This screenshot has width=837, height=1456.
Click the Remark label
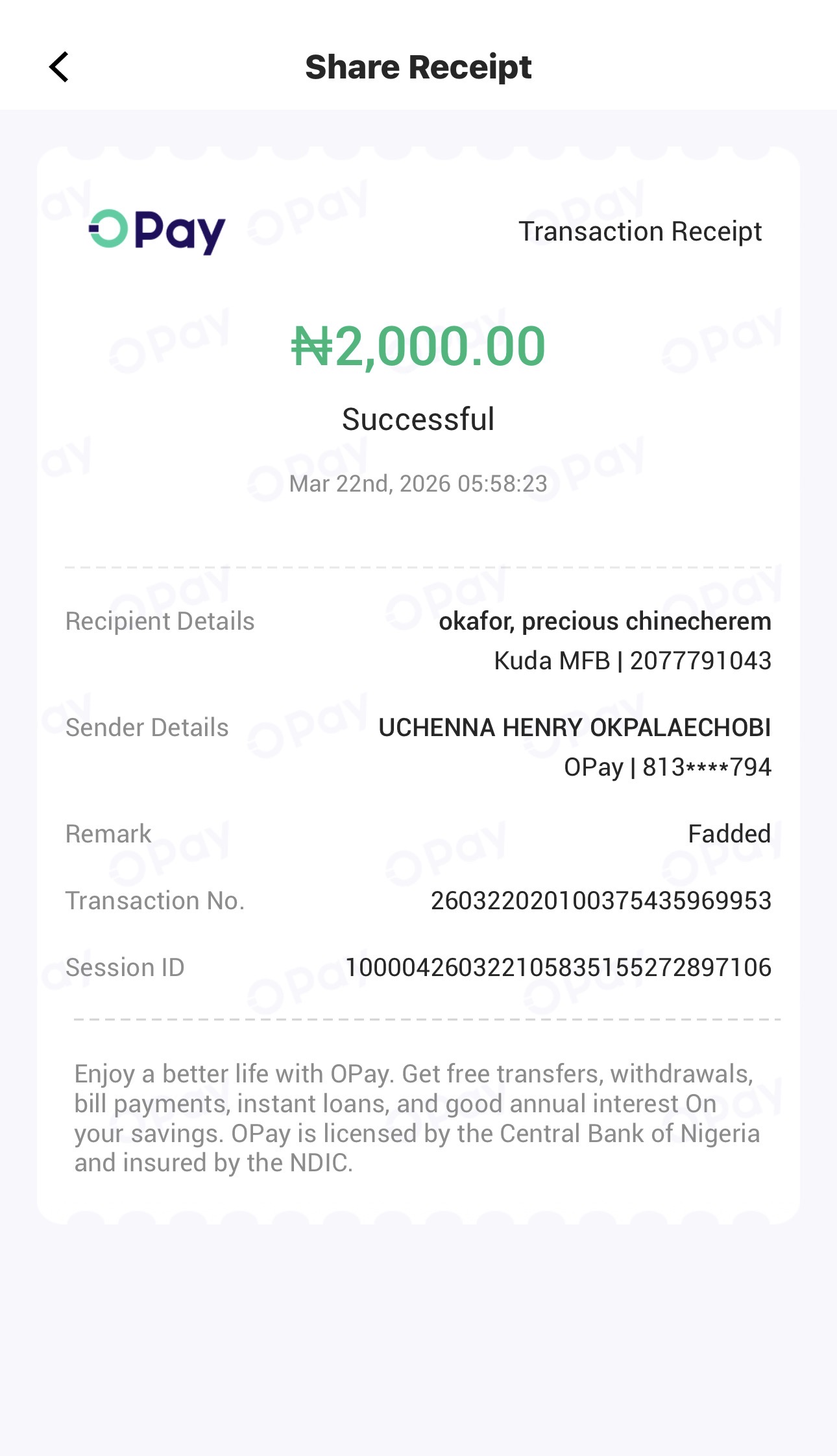(108, 834)
